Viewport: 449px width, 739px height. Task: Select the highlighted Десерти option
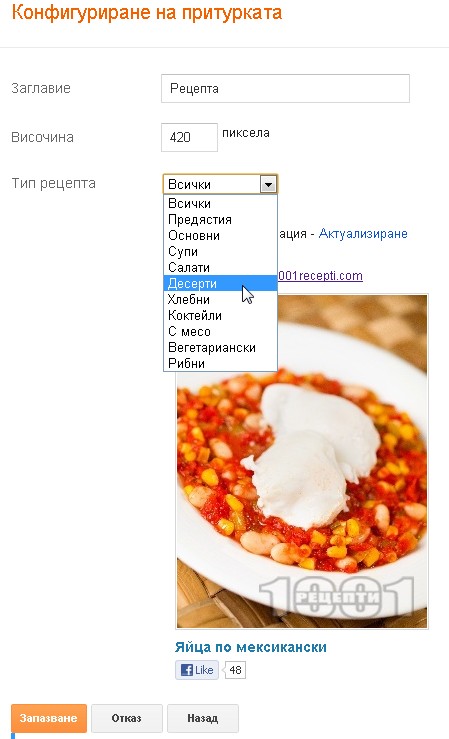220,284
